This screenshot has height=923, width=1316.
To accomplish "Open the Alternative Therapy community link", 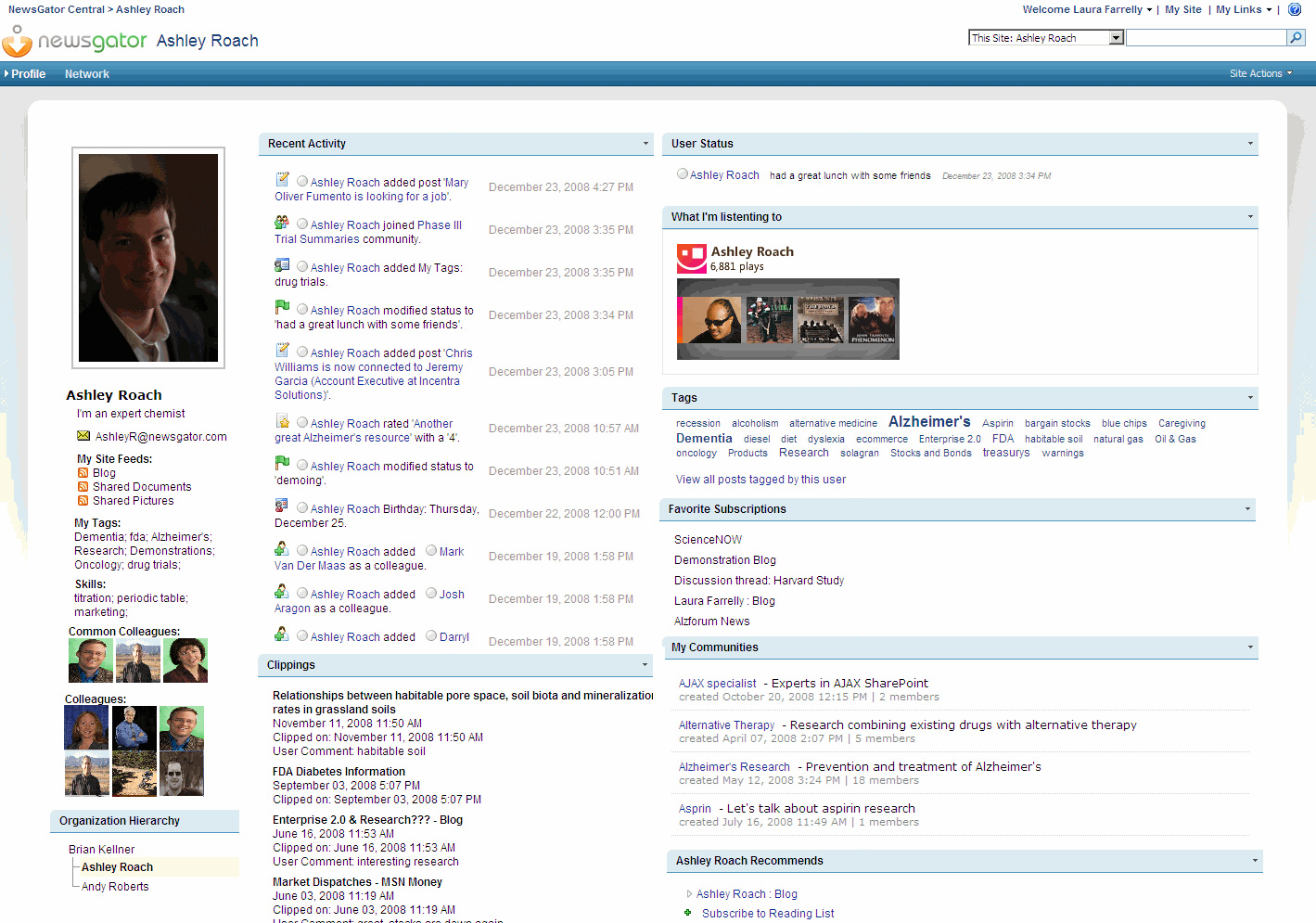I will 726,725.
